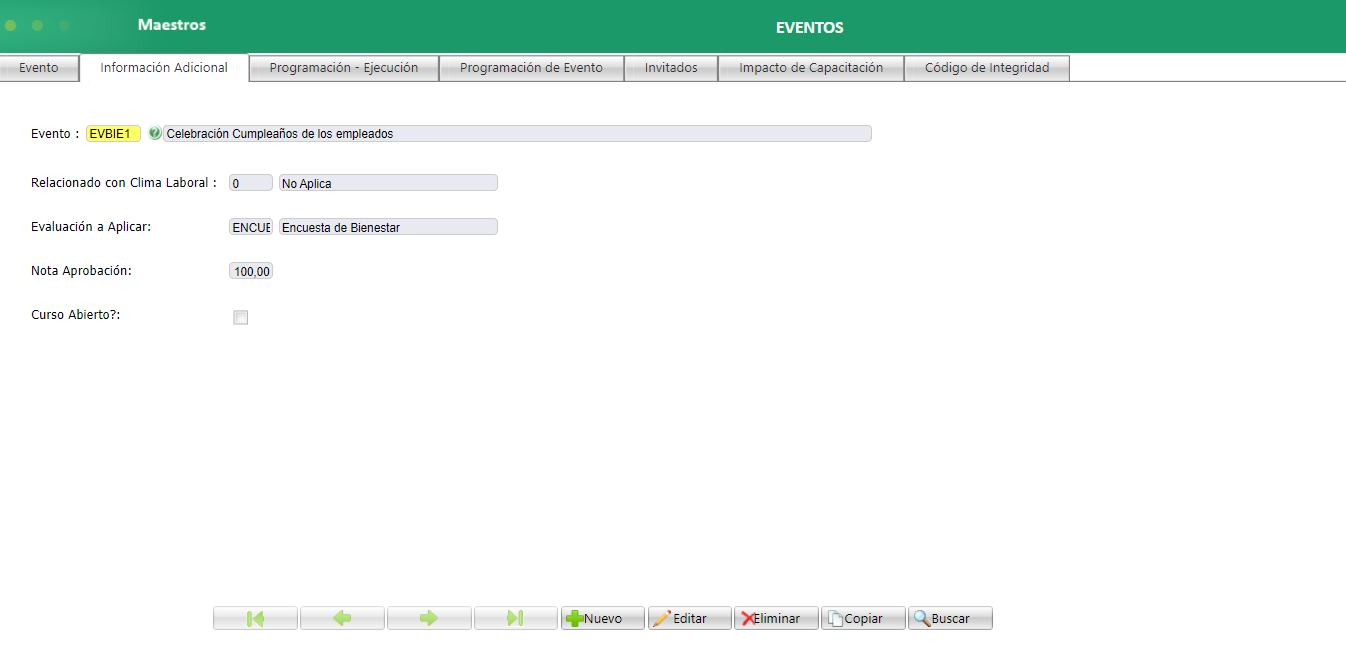The width and height of the screenshot is (1346, 652).
Task: Click the EVBIE1 event code field
Action: [113, 133]
